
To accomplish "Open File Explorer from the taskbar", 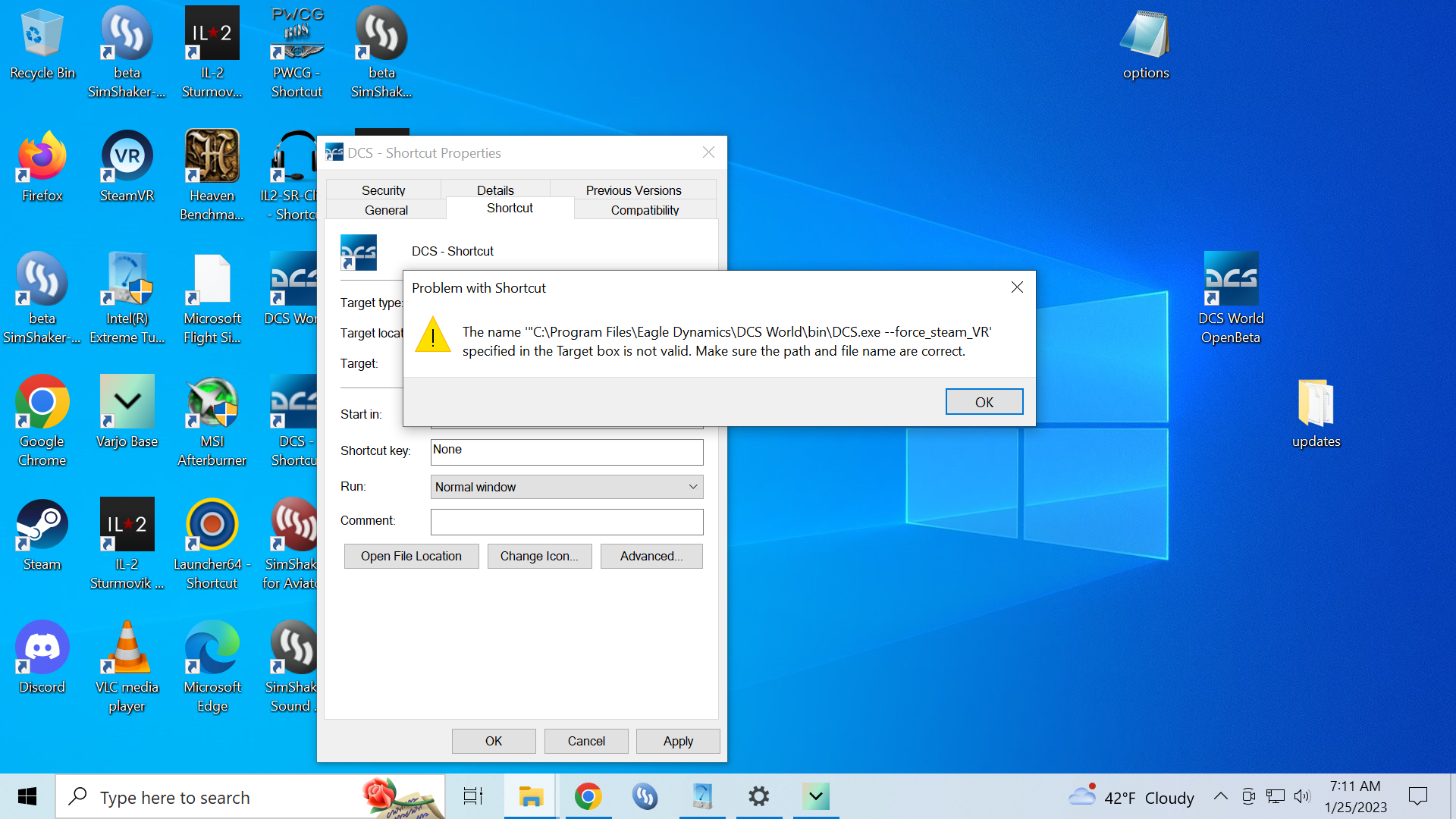I will 531,796.
